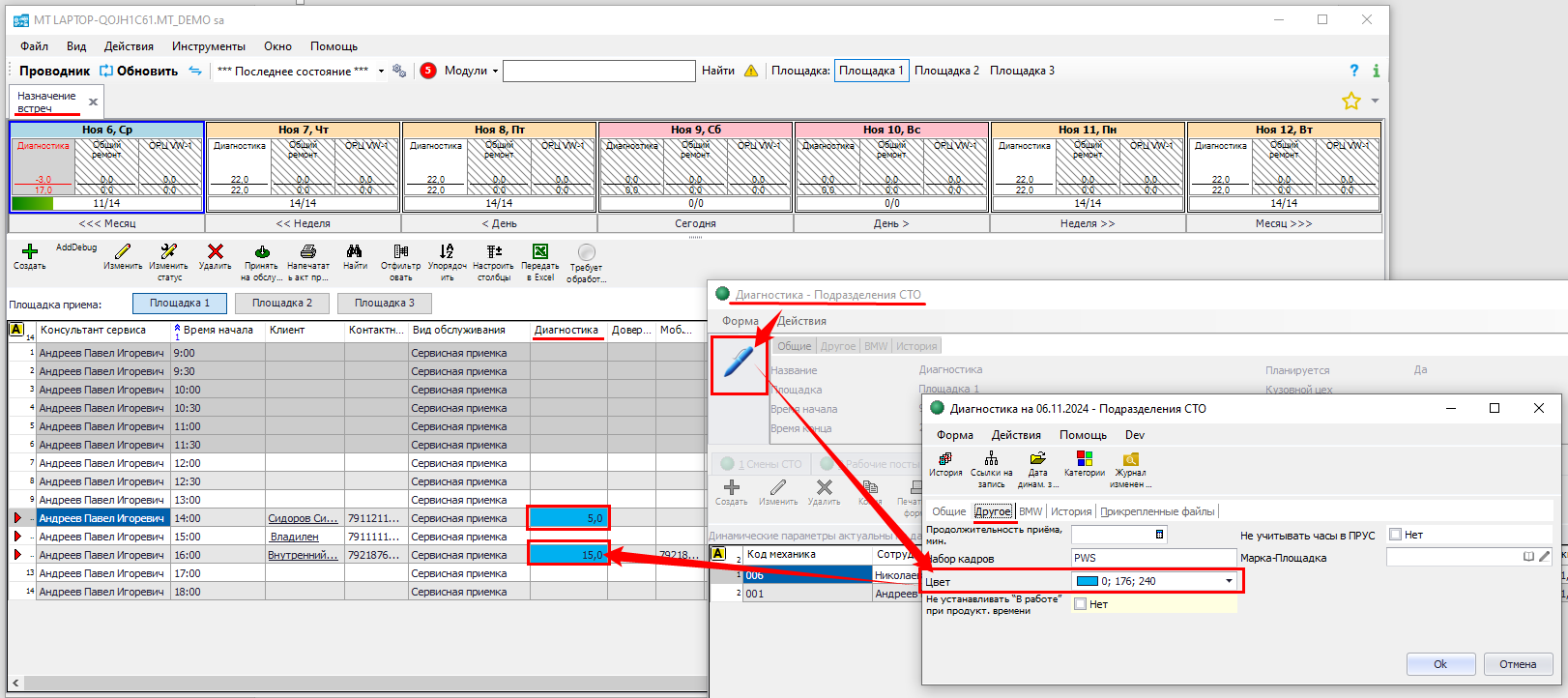Click the binoculars Найти icon in toolbar

point(355,251)
